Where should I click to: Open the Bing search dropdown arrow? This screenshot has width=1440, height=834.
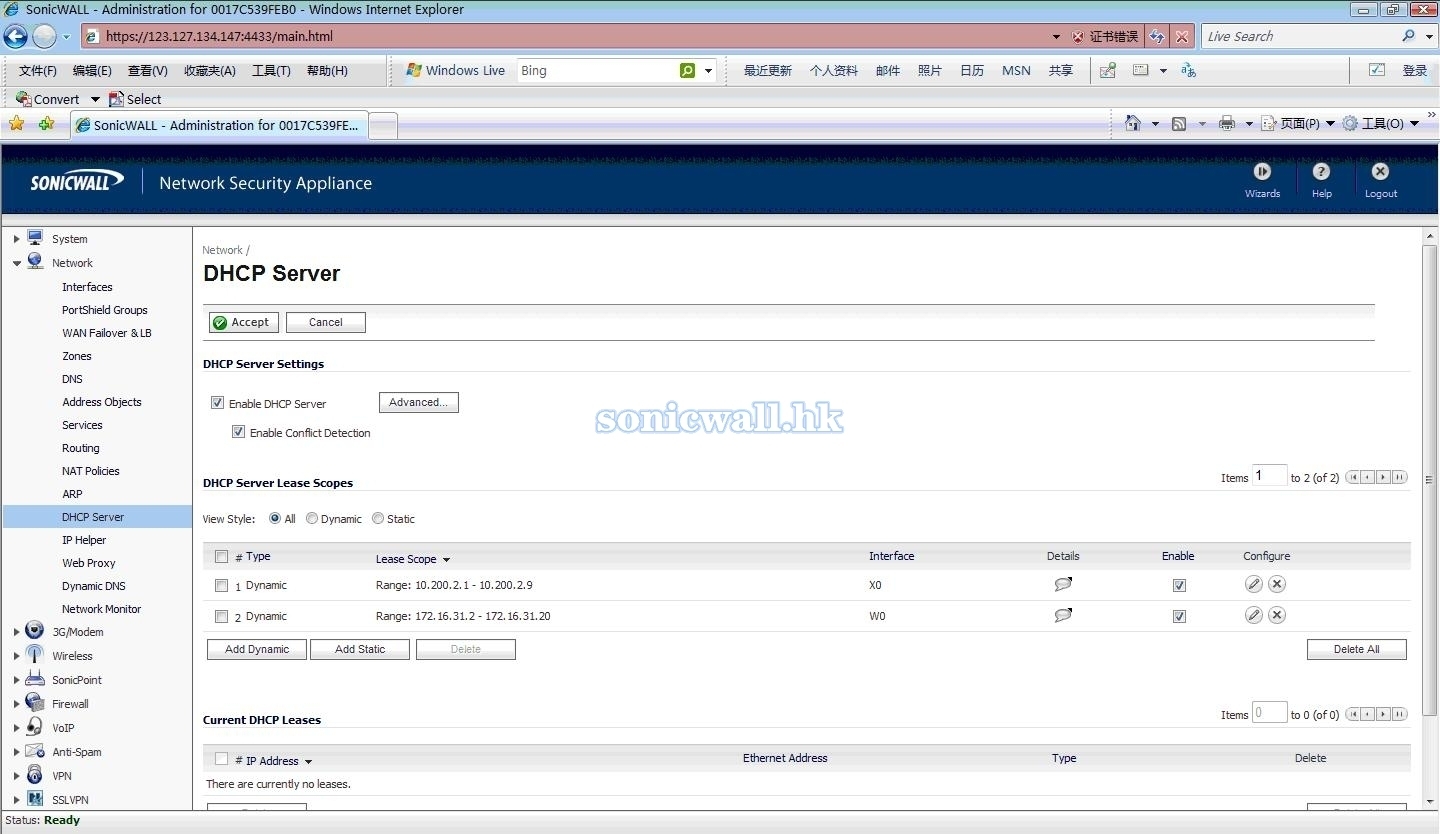[x=708, y=71]
